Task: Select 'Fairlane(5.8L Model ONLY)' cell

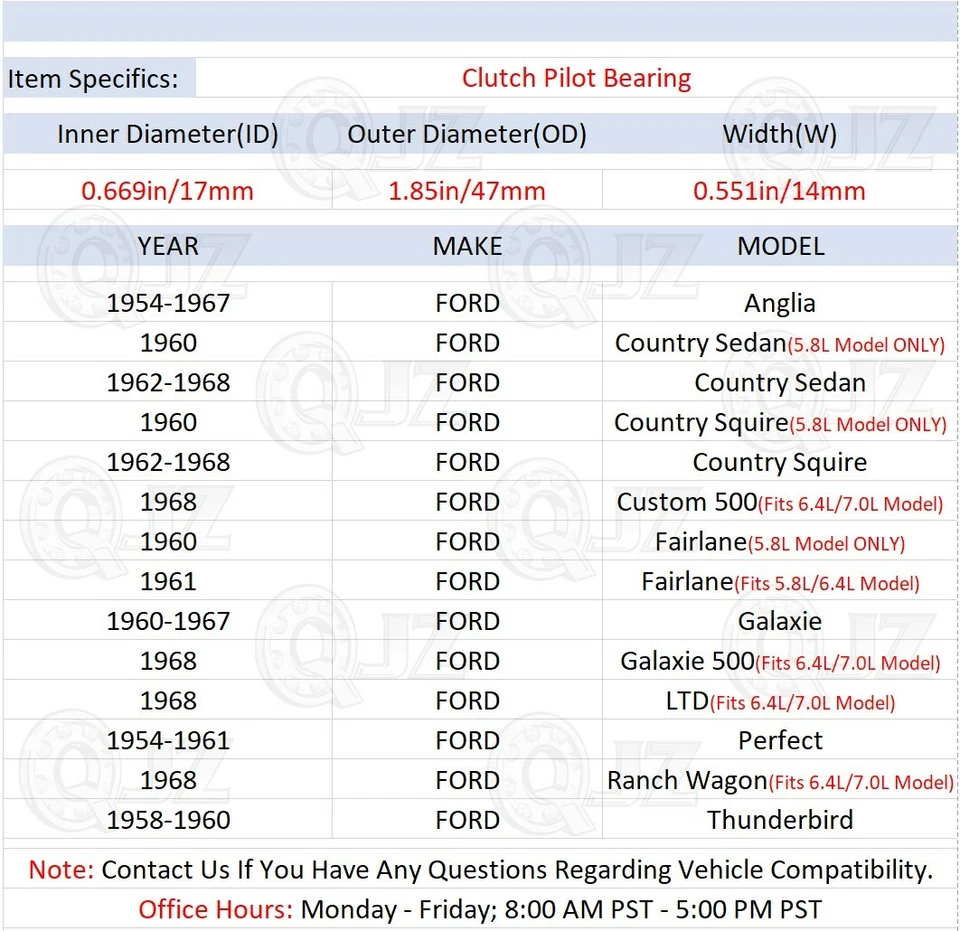Action: (779, 542)
